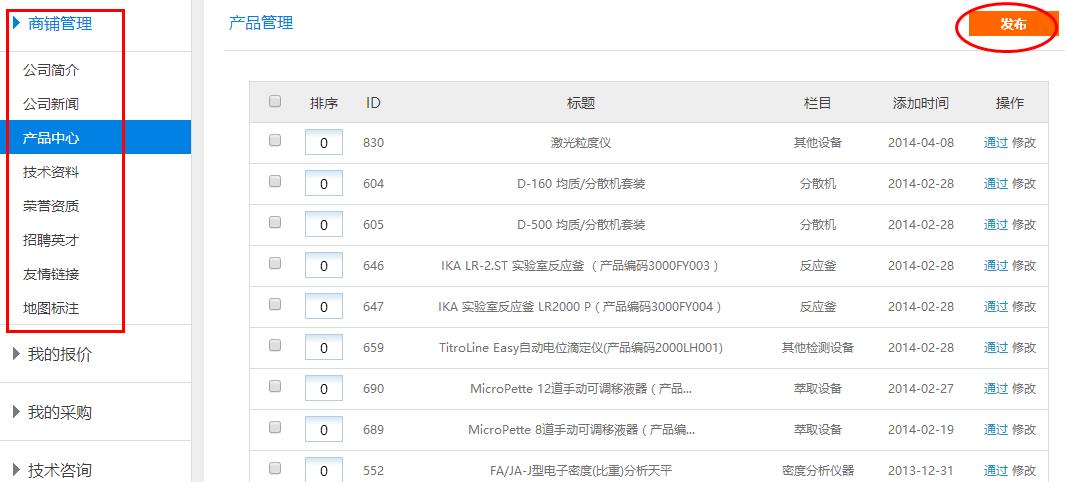Click 密度分析仪器 category cell
The image size is (1065, 482).
click(x=818, y=470)
